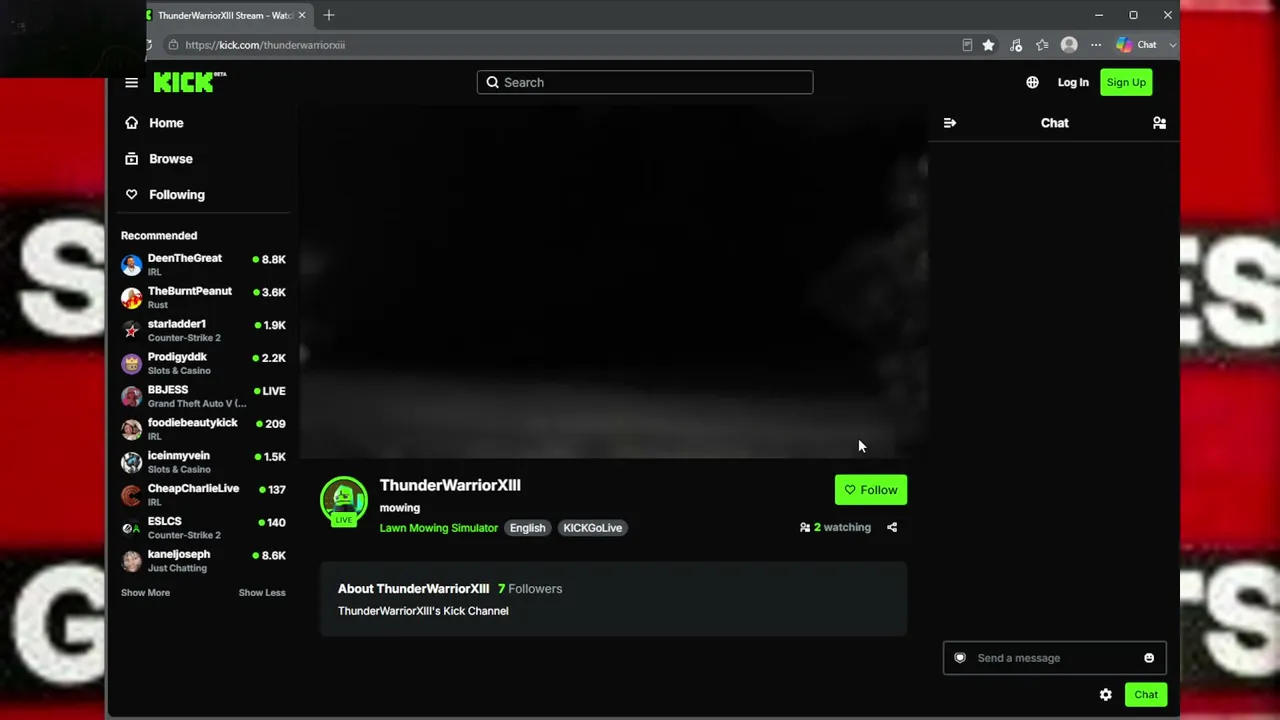Click the kaneljoseph channel name
Image resolution: width=1280 pixels, height=720 pixels.
(x=179, y=554)
